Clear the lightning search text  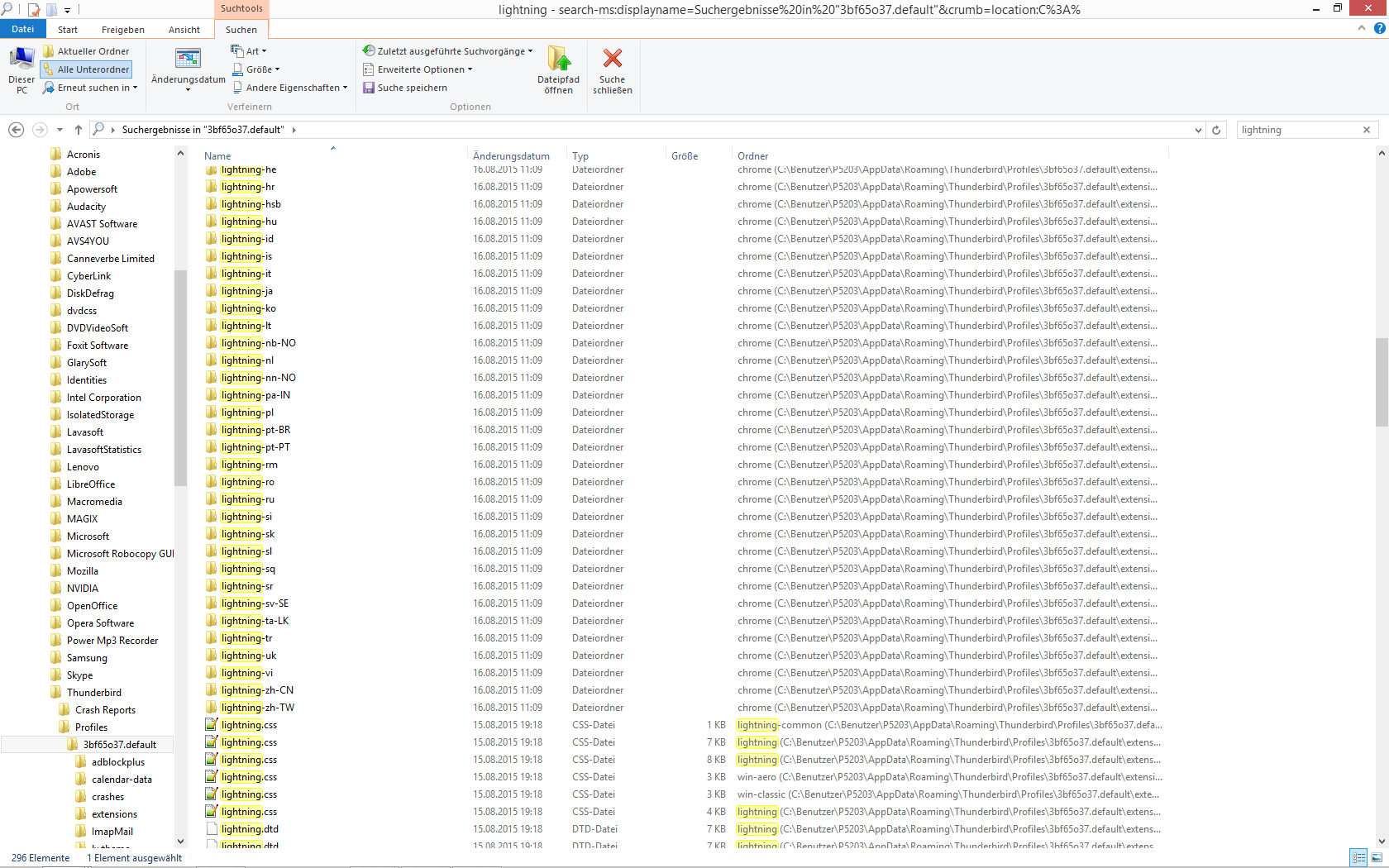click(1367, 130)
